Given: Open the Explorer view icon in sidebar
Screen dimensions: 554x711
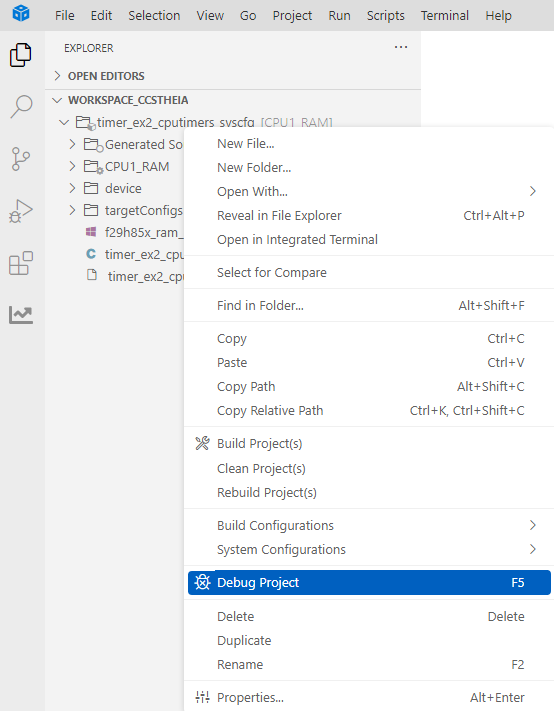Looking at the screenshot, I should (x=21, y=55).
